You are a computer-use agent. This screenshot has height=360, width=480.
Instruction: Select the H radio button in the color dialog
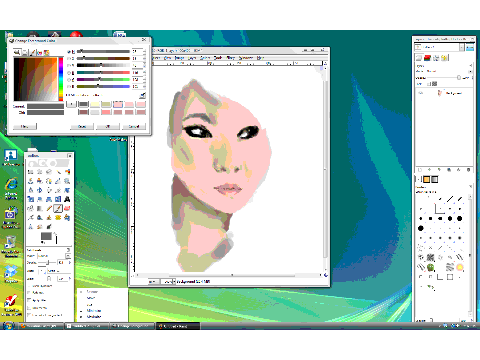pyautogui.click(x=69, y=52)
